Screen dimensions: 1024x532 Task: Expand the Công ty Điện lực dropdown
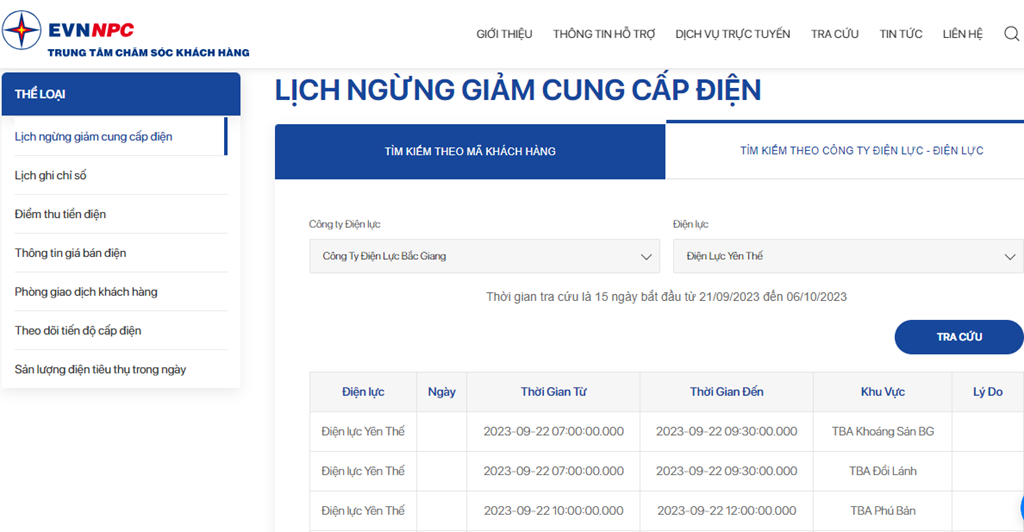click(x=483, y=256)
